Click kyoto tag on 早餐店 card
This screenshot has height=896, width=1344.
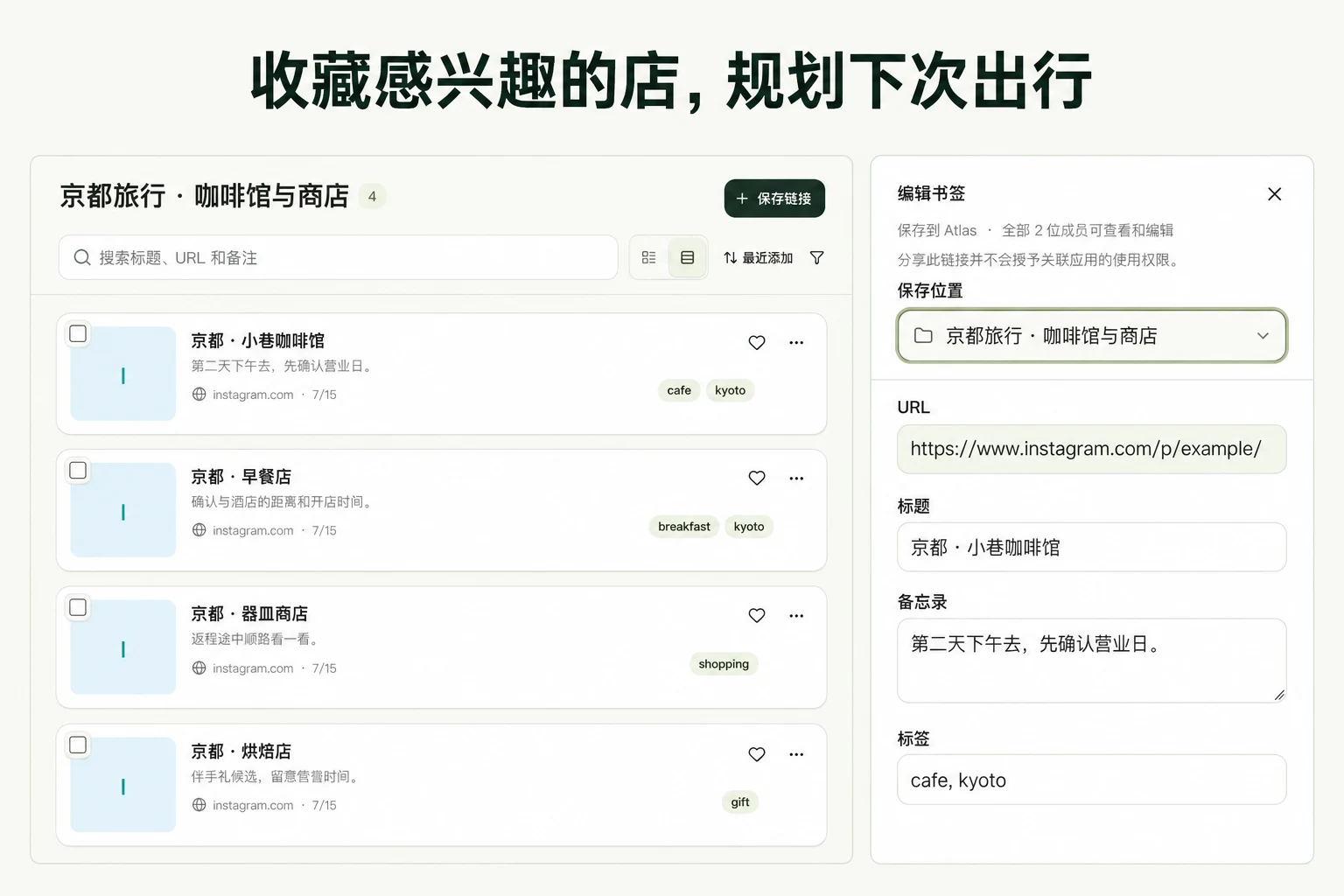point(749,526)
